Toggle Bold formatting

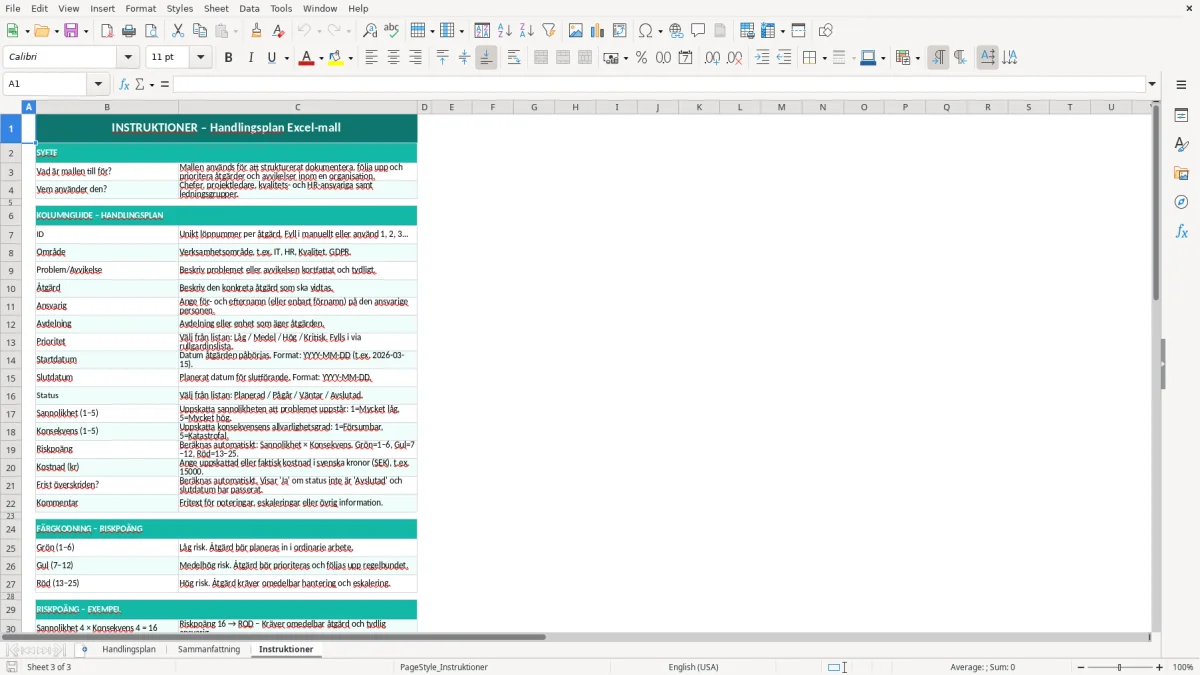point(228,58)
